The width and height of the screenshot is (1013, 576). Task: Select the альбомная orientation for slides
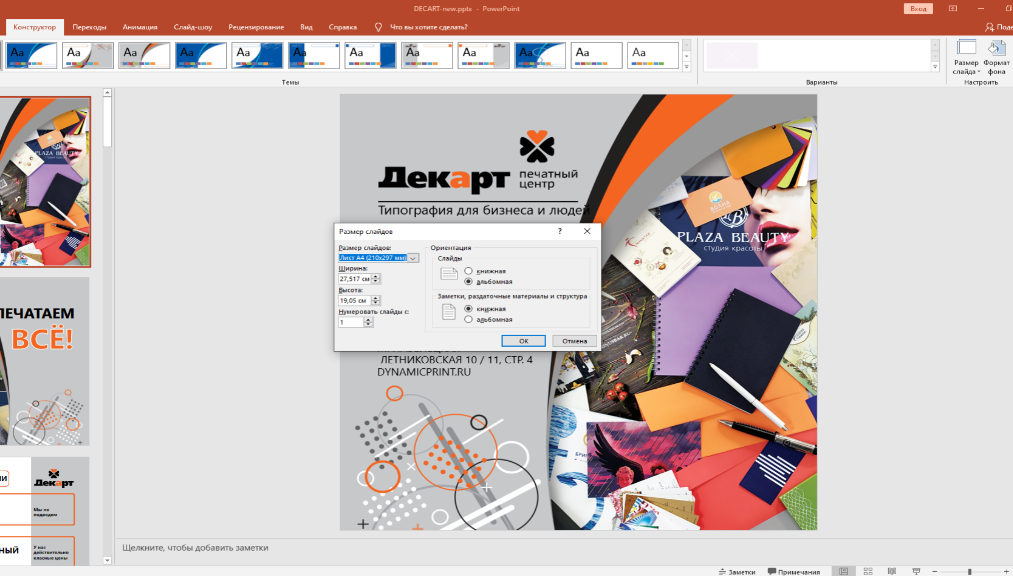[467, 281]
